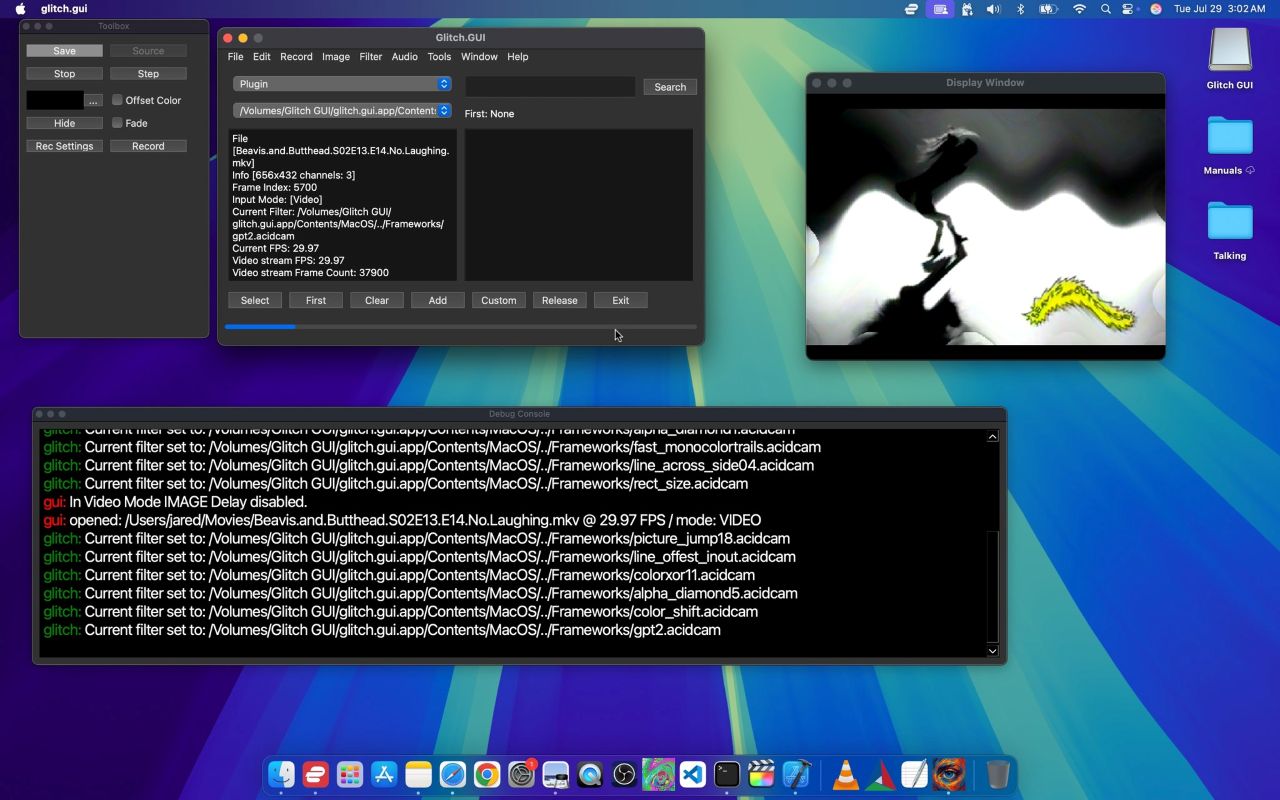The width and height of the screenshot is (1280, 800).
Task: Click the Hide button in Toolbox
Action: tap(64, 123)
